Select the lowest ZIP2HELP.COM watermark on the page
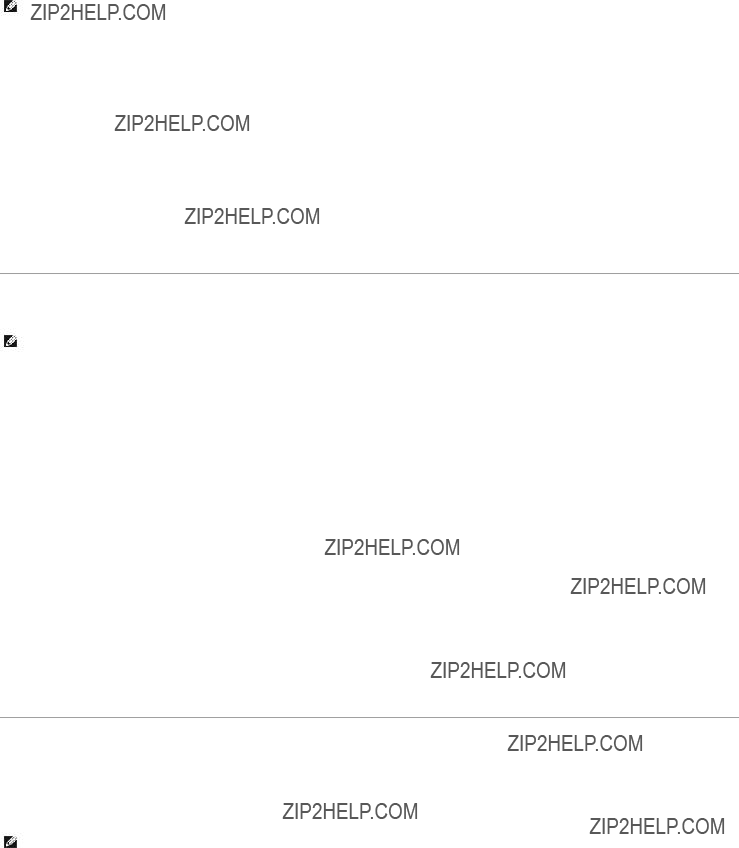739x848 pixels. click(x=657, y=827)
